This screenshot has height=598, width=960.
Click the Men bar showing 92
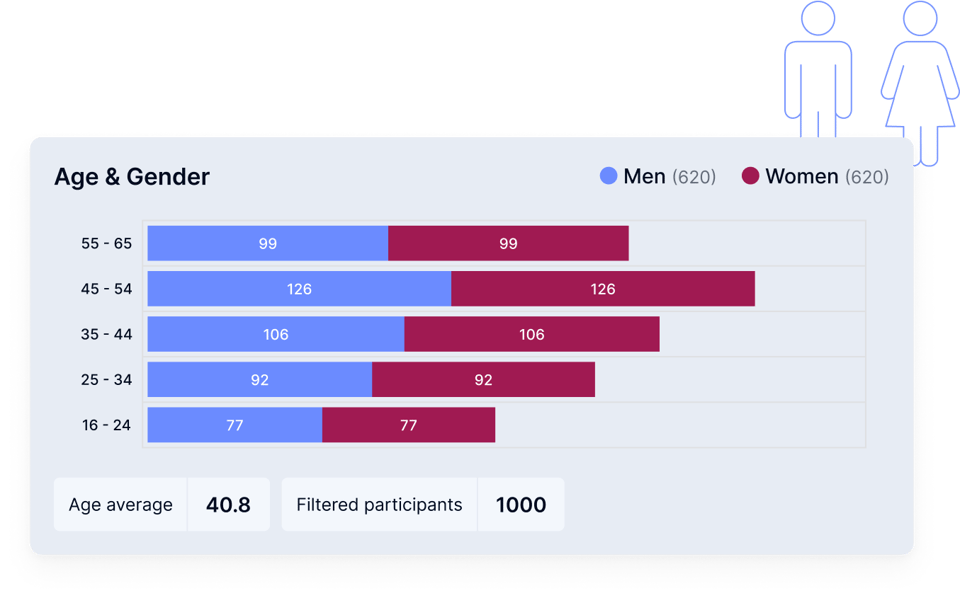click(260, 380)
